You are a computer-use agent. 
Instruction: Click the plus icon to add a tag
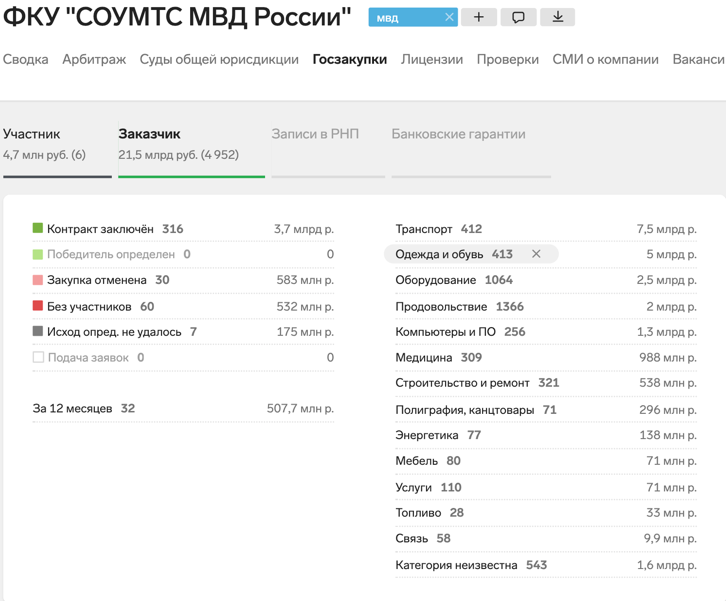(x=479, y=17)
